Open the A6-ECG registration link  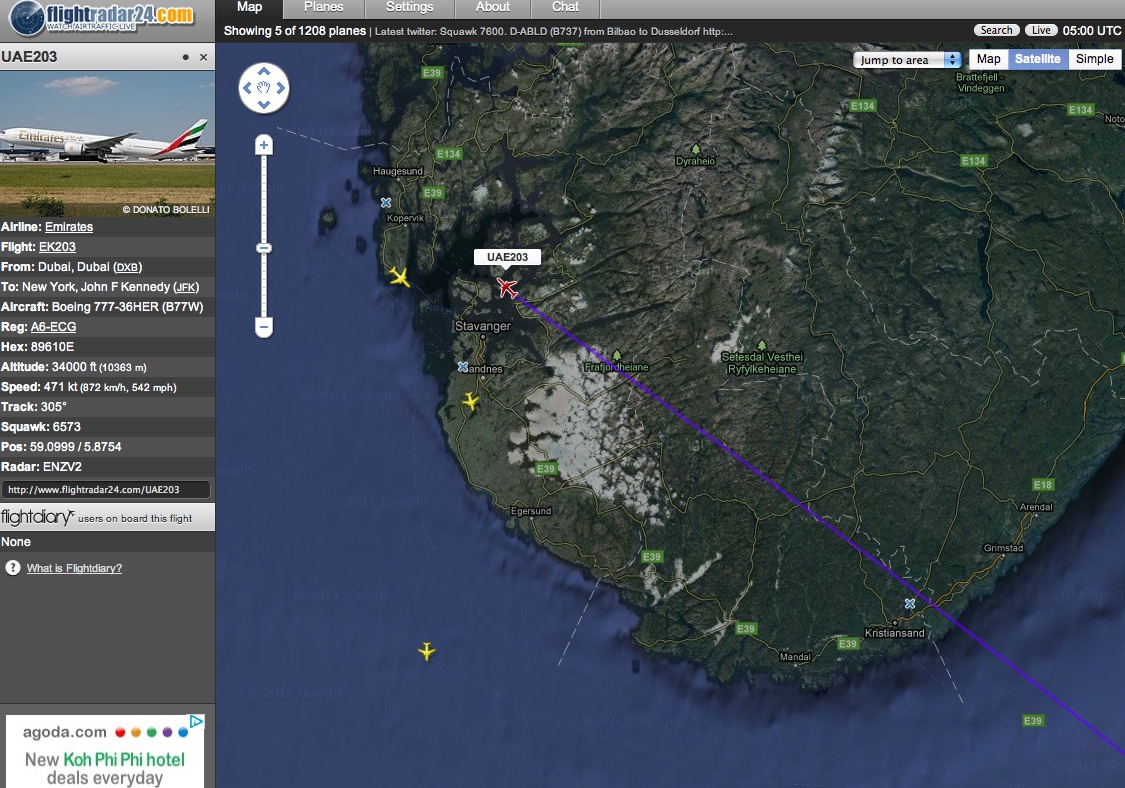click(53, 327)
